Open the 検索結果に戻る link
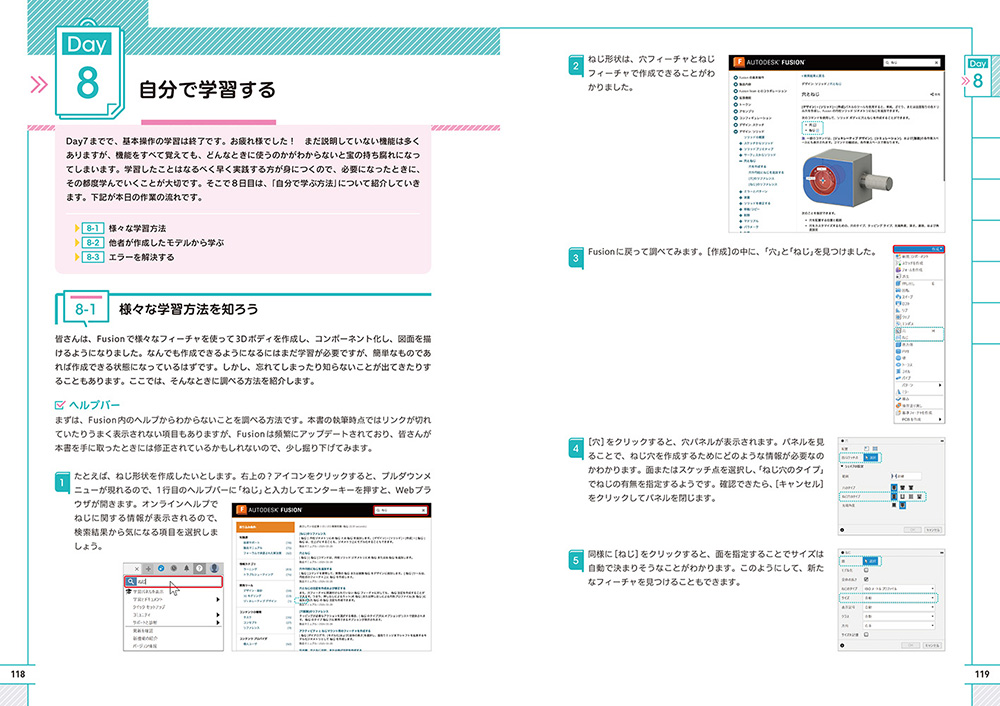Screen dimensions: 1000x706 pos(813,76)
